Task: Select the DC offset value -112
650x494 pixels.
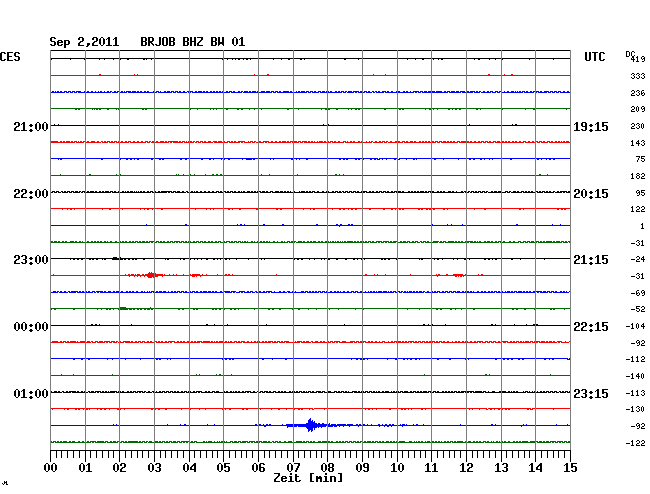Action: [x=635, y=359]
